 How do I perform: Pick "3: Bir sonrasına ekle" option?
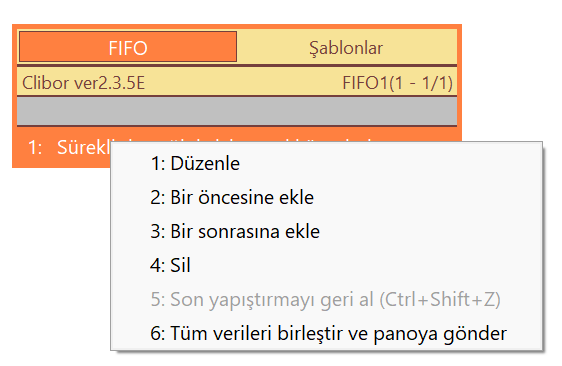click(326, 231)
